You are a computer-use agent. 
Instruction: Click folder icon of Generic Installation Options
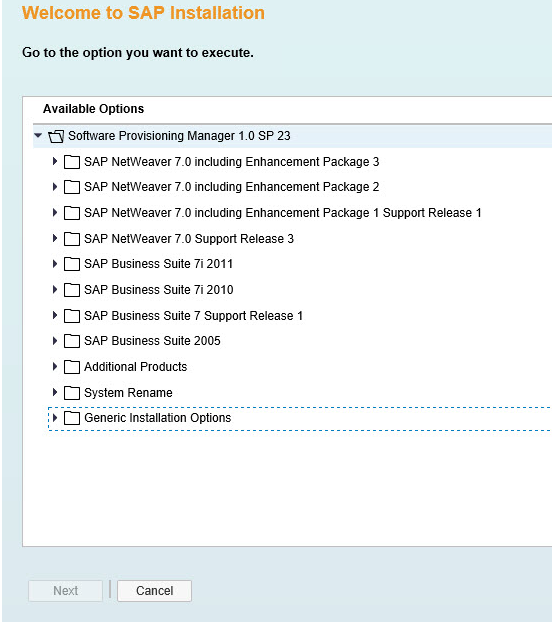coord(72,418)
